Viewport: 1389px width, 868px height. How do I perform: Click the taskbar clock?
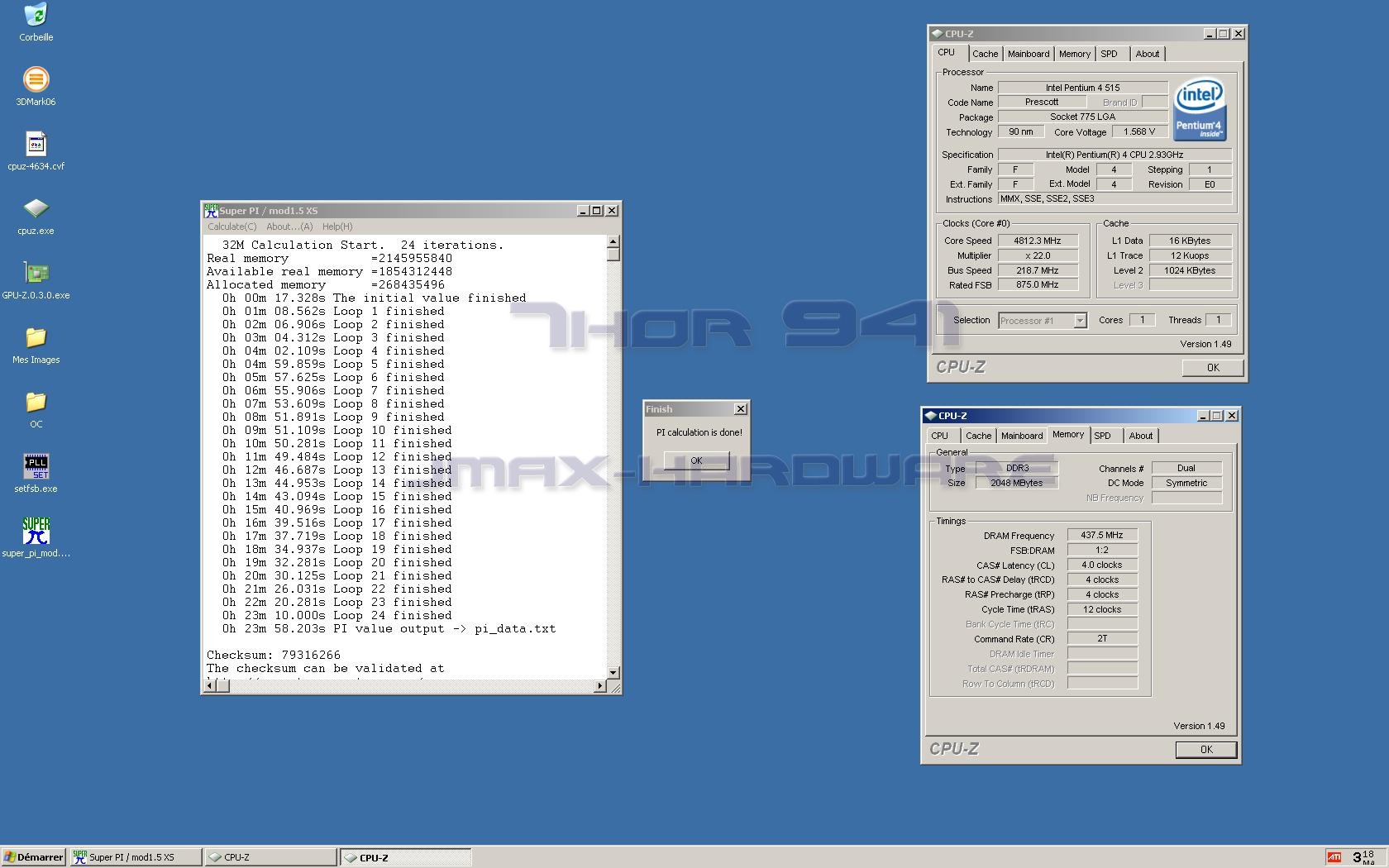point(1364,857)
